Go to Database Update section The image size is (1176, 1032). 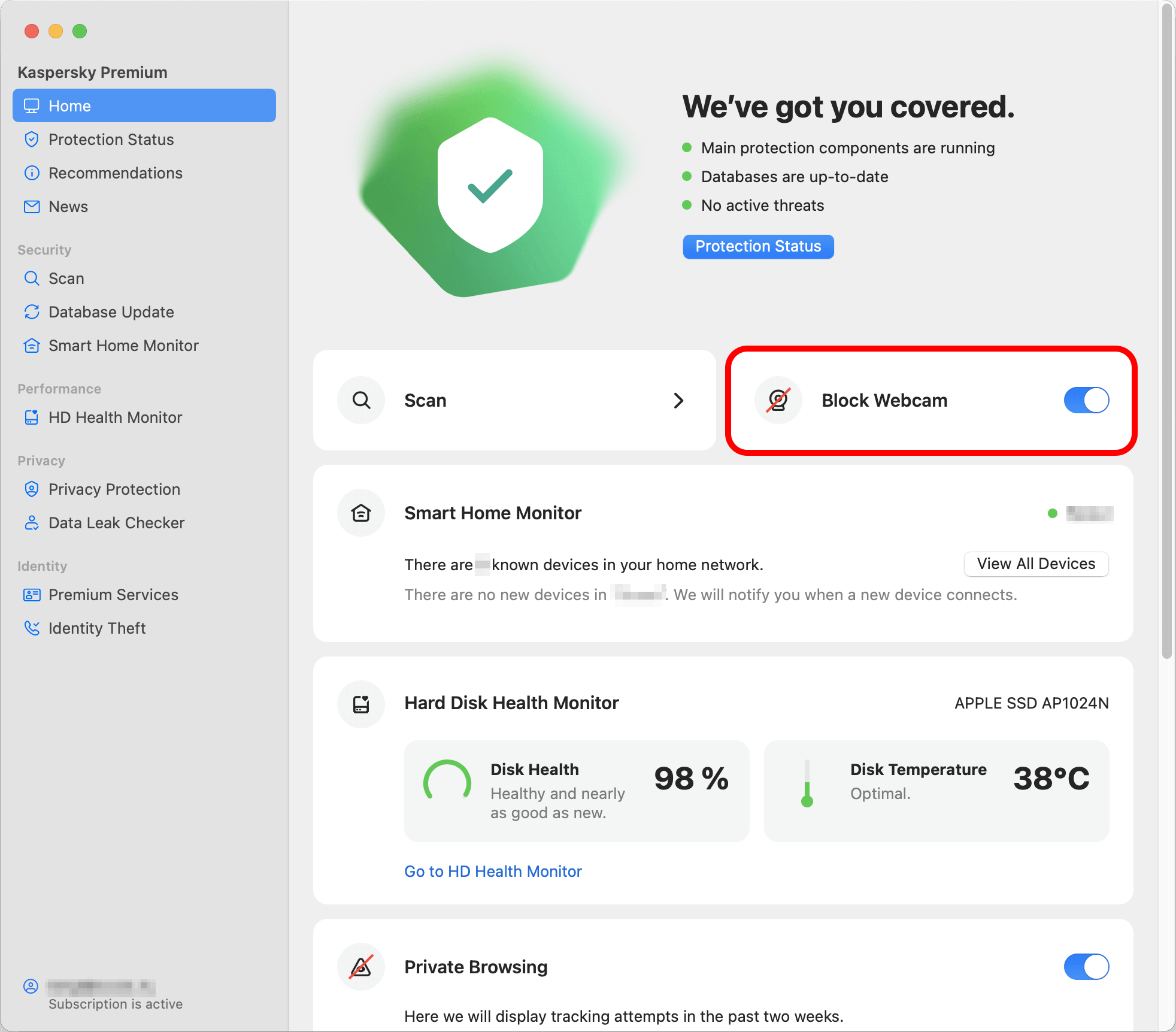click(144, 312)
